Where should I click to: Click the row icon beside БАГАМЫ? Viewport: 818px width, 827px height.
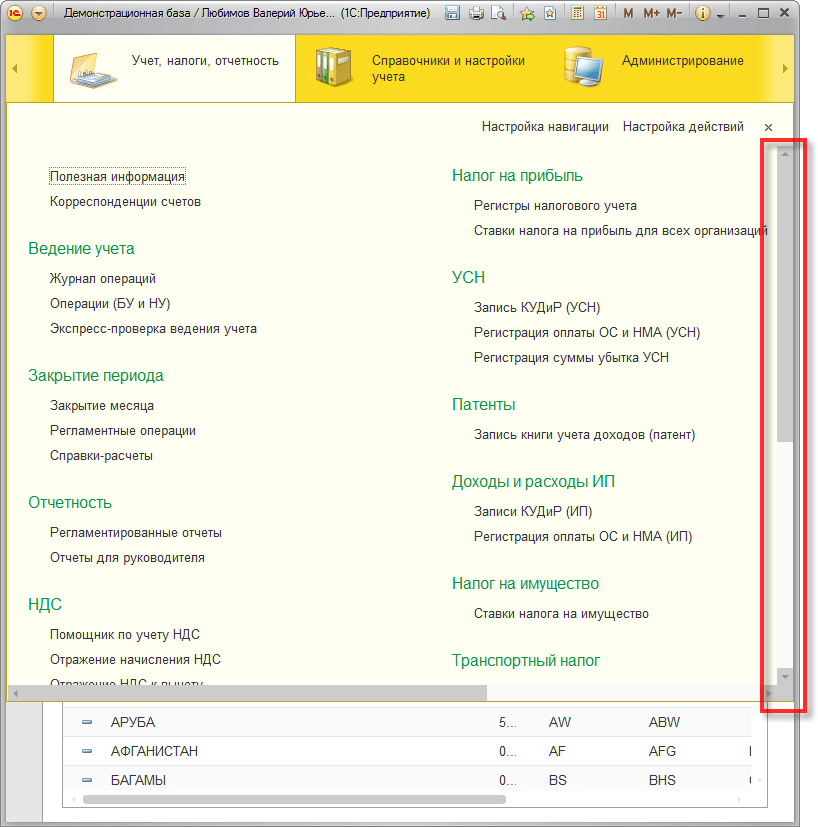[x=87, y=780]
